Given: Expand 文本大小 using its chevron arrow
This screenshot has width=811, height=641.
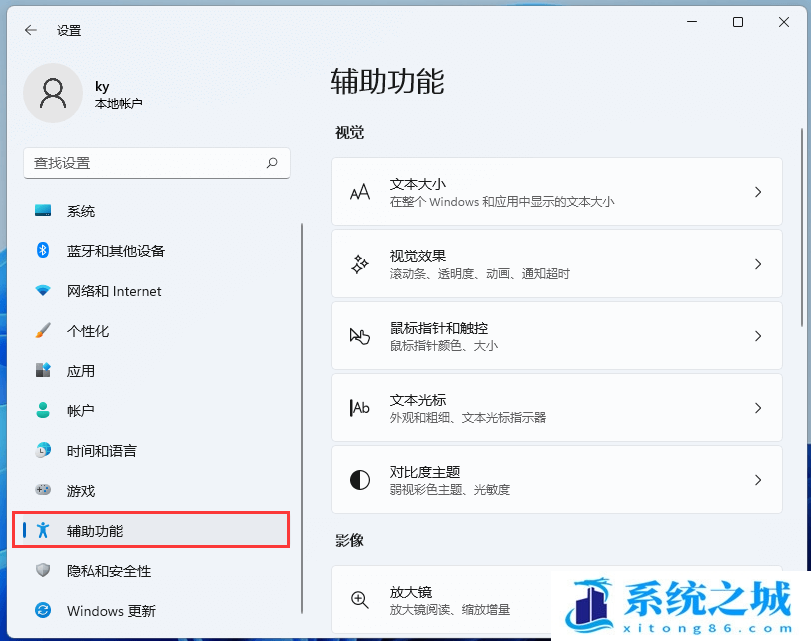Looking at the screenshot, I should [758, 192].
